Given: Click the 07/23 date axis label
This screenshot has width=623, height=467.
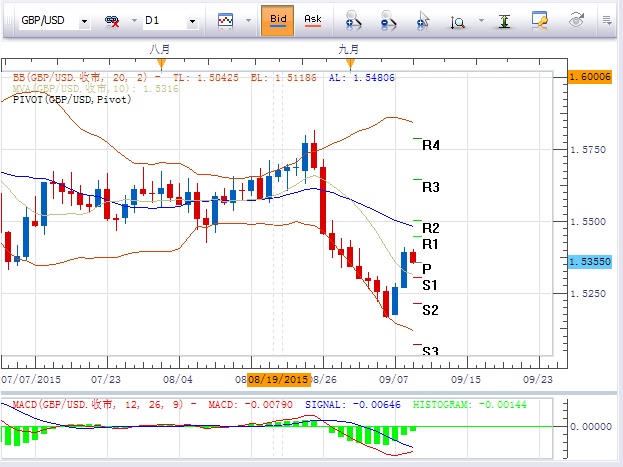Looking at the screenshot, I should (106, 380).
